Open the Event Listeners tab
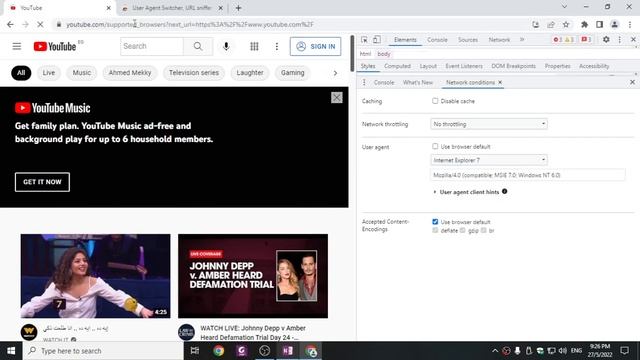 coord(464,66)
